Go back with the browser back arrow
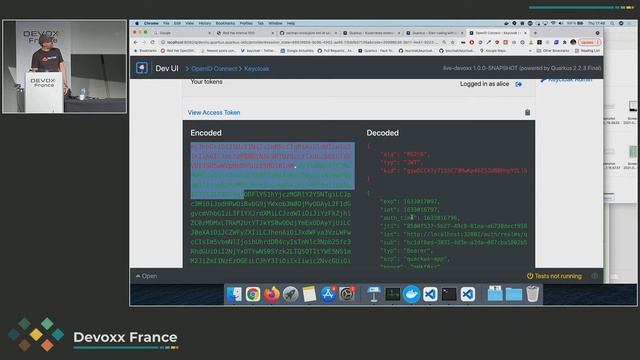This screenshot has height=360, width=640. (136, 42)
